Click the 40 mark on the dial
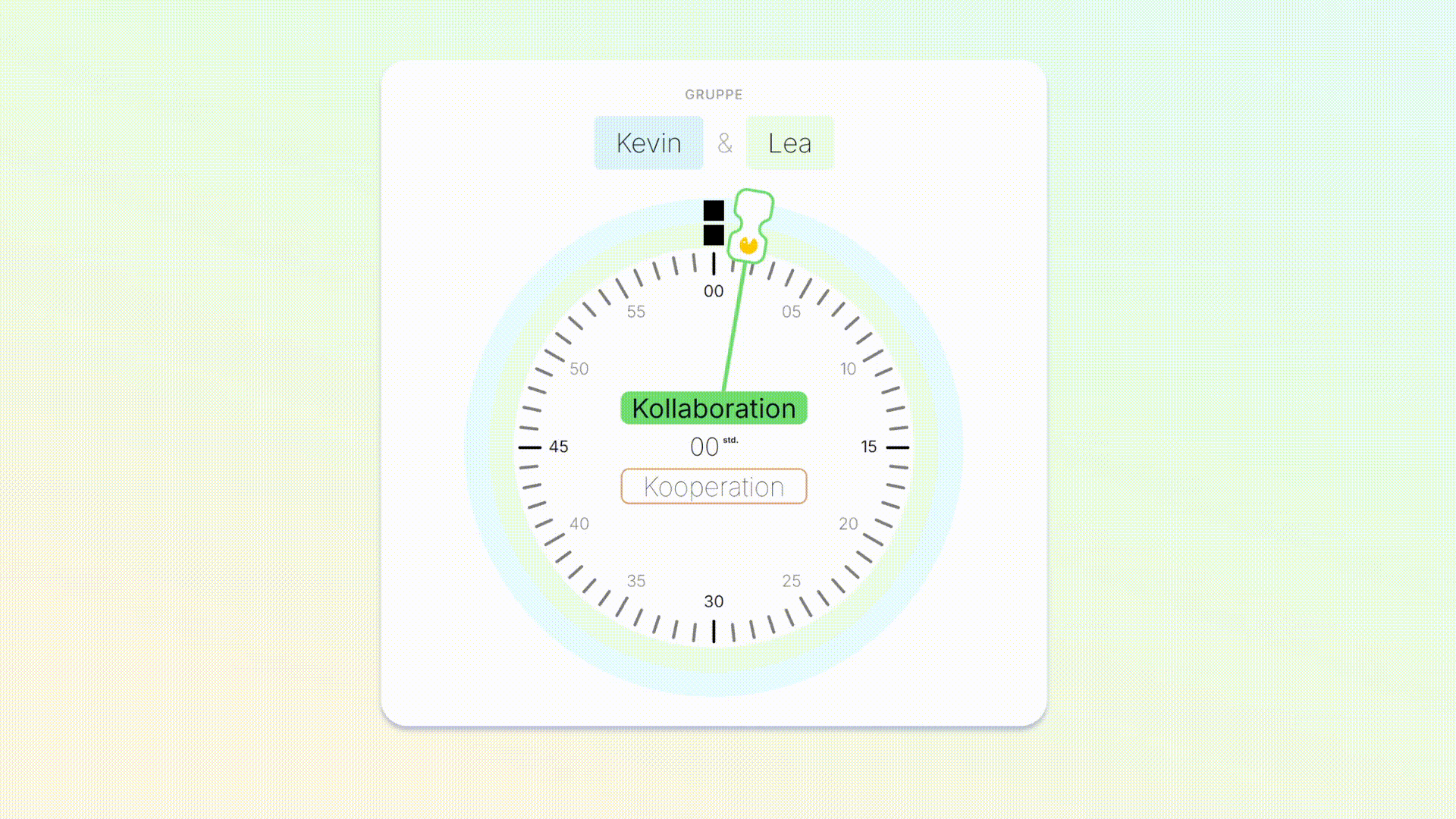 pos(579,524)
